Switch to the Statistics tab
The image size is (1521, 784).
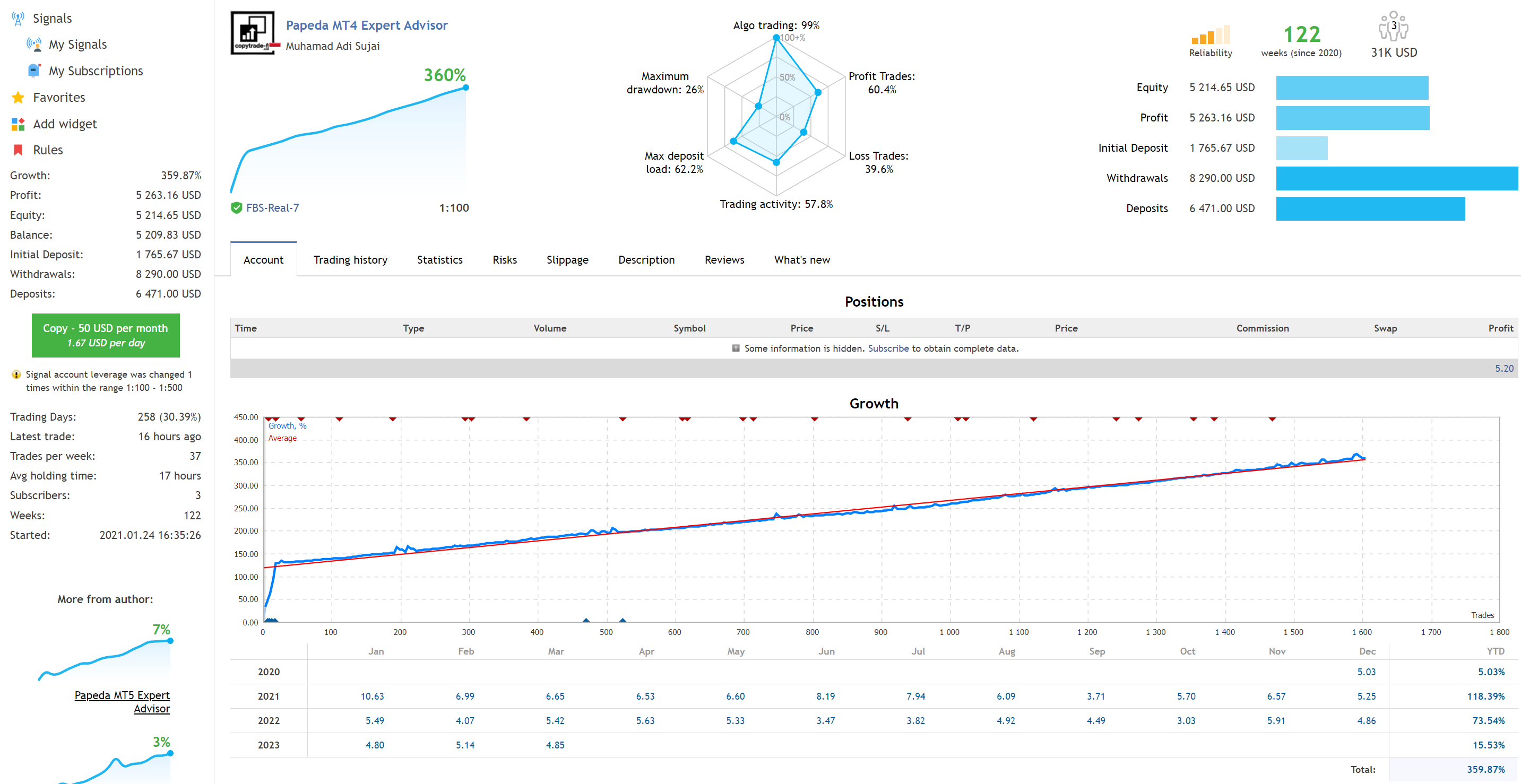[x=439, y=260]
